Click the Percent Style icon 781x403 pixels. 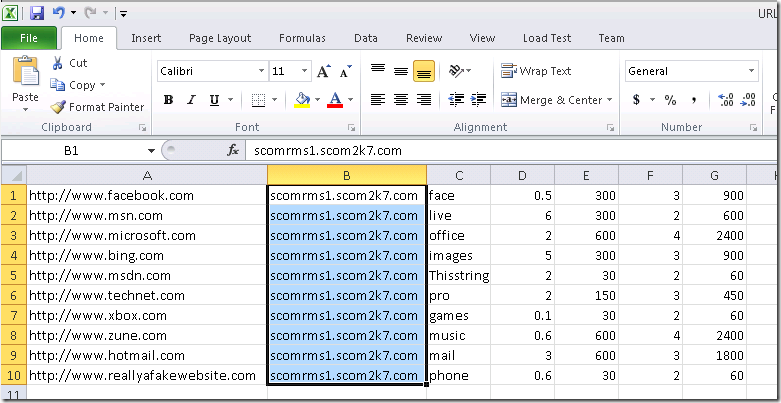pos(670,100)
